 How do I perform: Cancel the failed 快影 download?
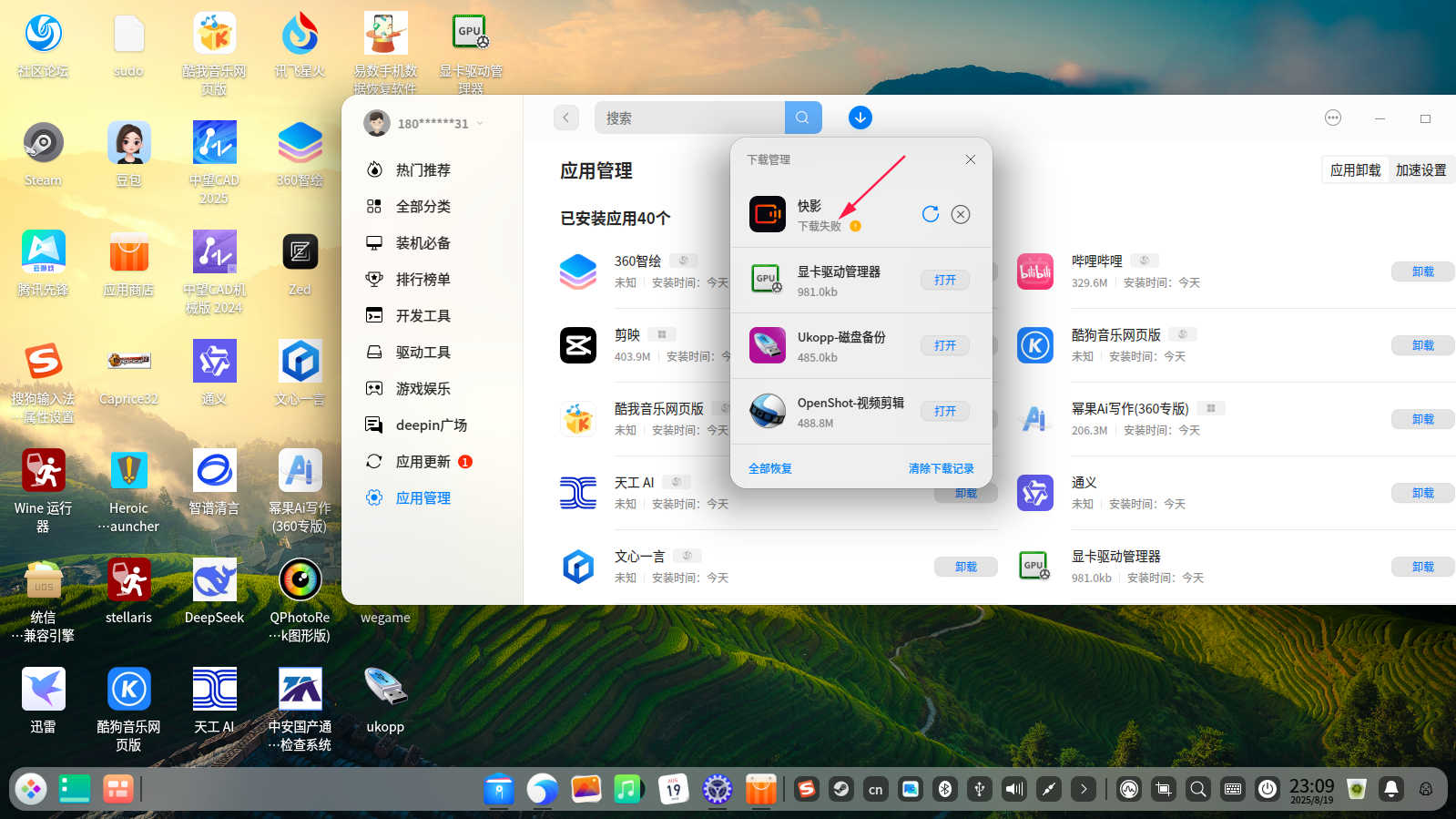click(961, 214)
